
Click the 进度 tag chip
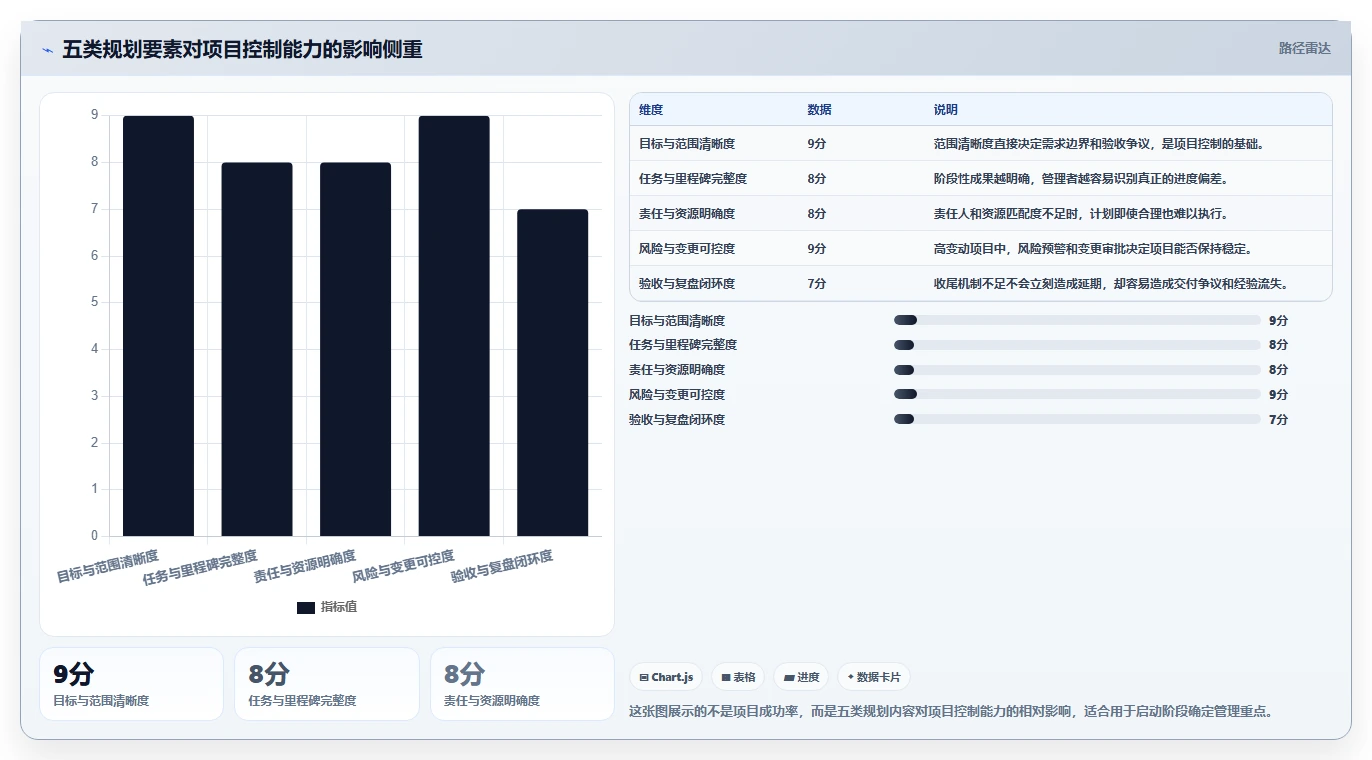[801, 677]
